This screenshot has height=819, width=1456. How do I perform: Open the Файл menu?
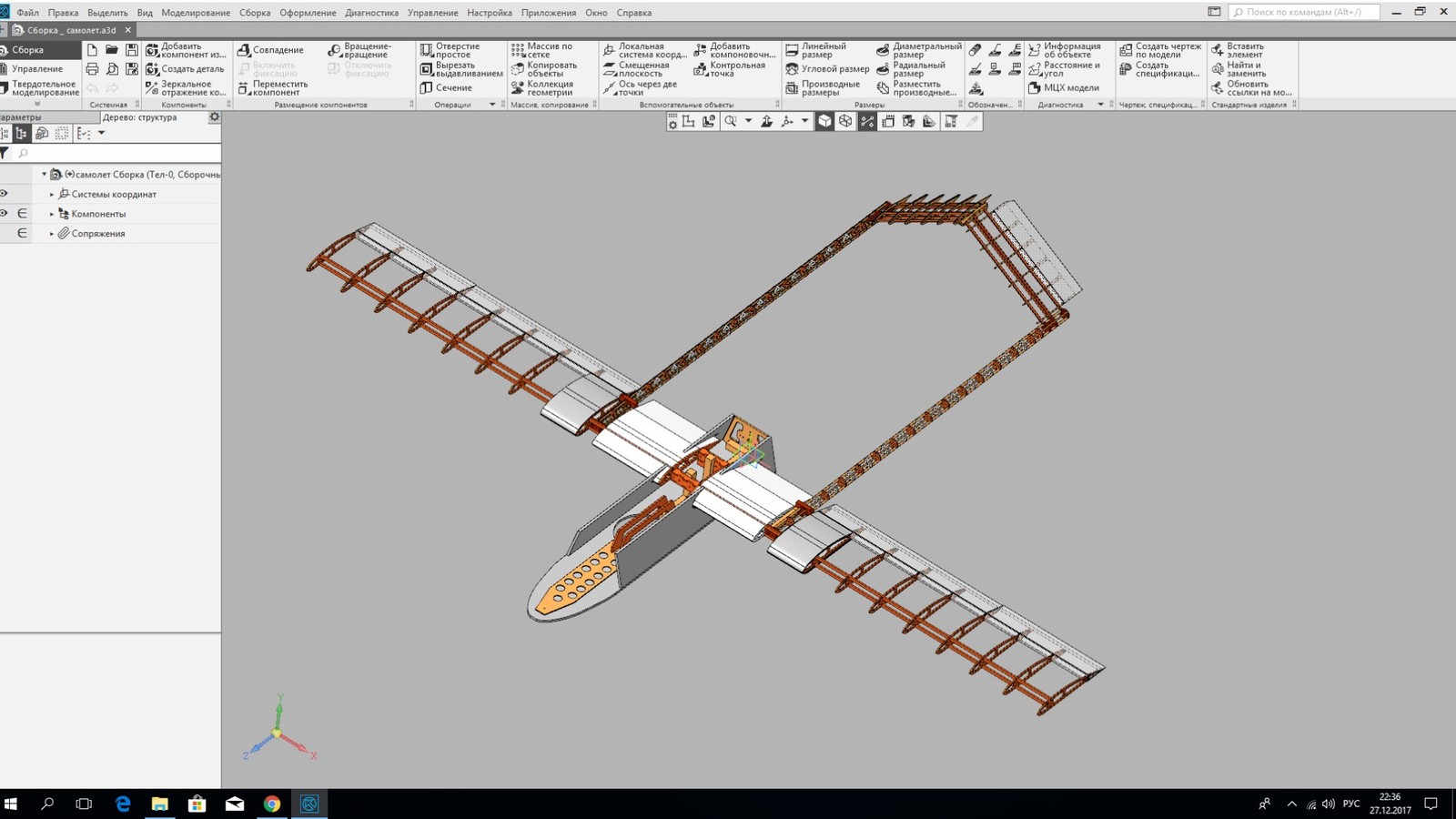pyautogui.click(x=27, y=13)
